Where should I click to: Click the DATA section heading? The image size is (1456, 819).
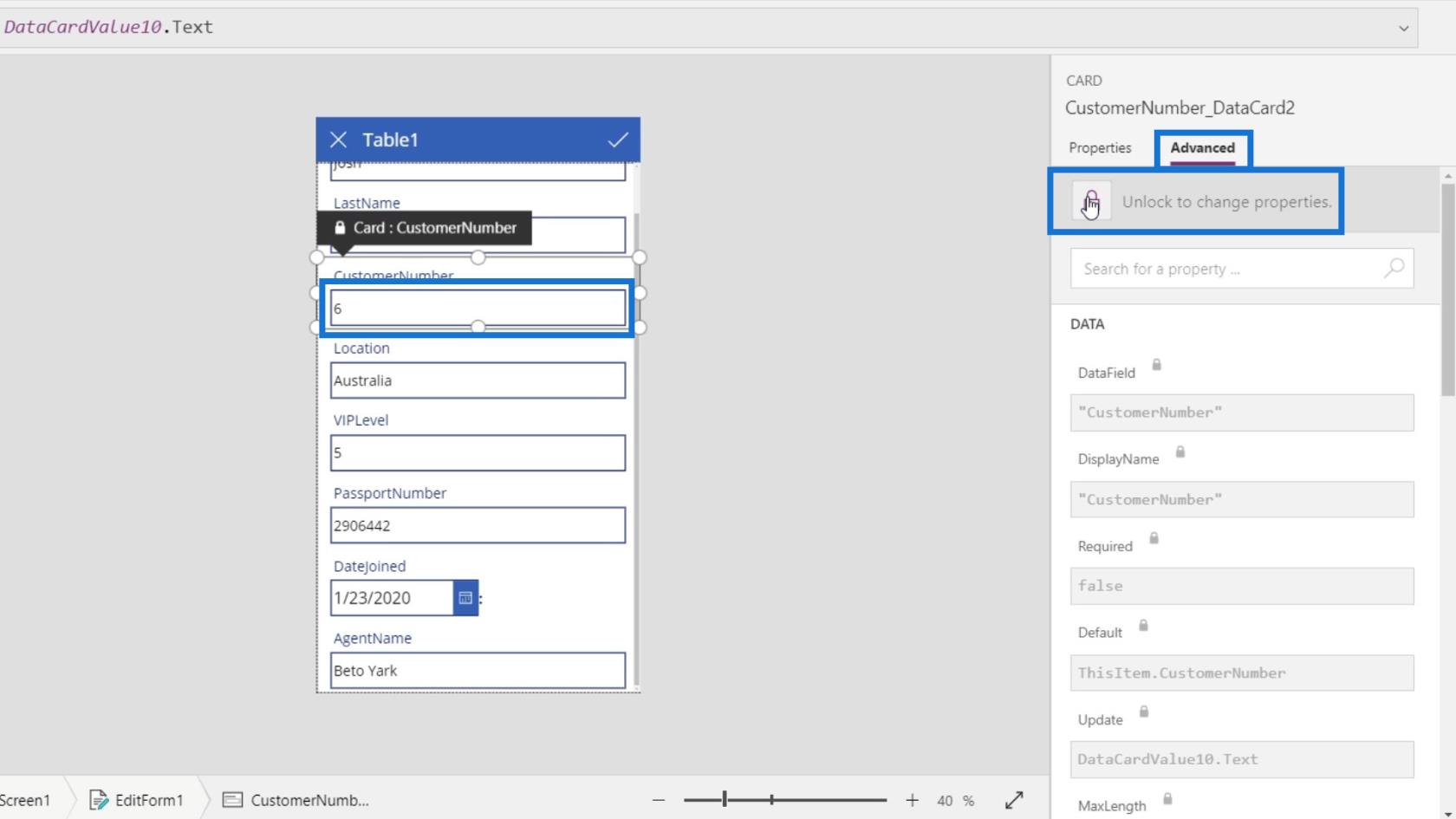tap(1087, 324)
